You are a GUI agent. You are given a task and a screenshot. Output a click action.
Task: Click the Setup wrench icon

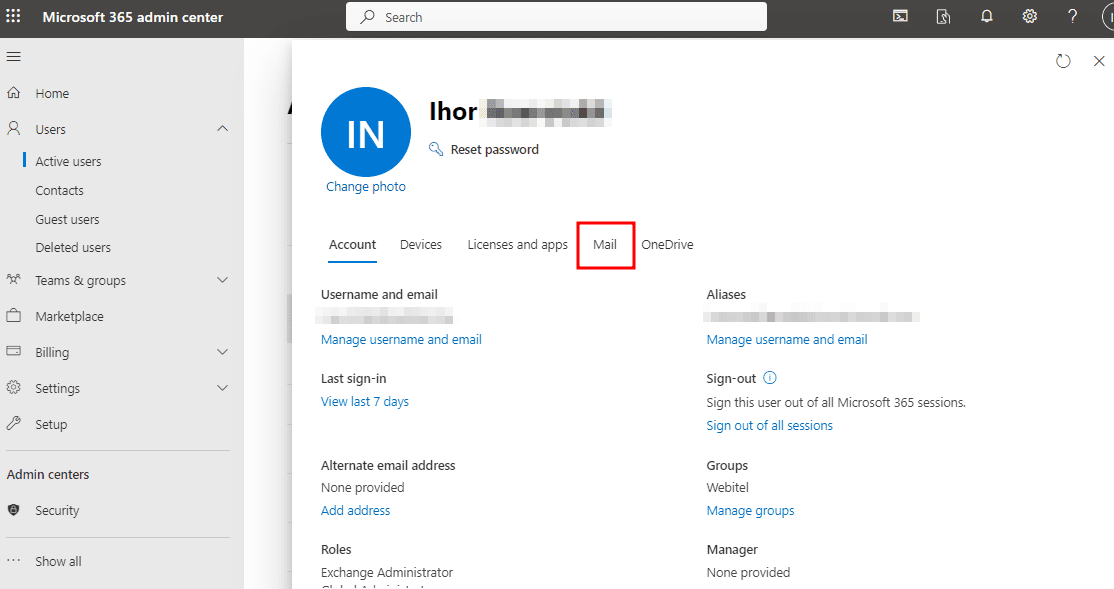pyautogui.click(x=13, y=423)
